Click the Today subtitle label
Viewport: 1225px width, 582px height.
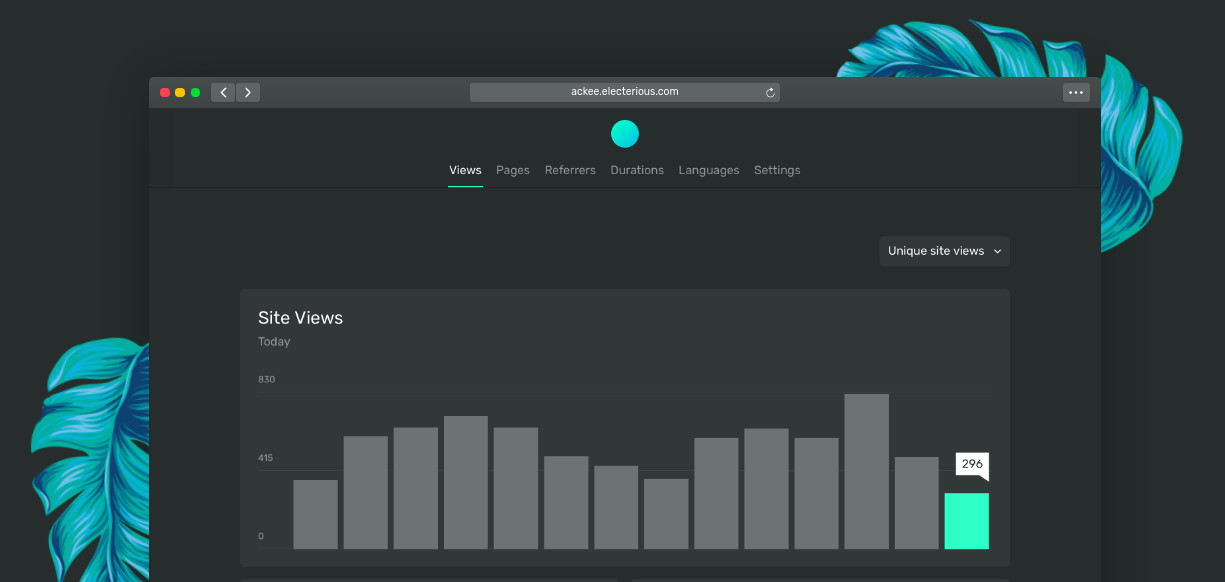[274, 342]
